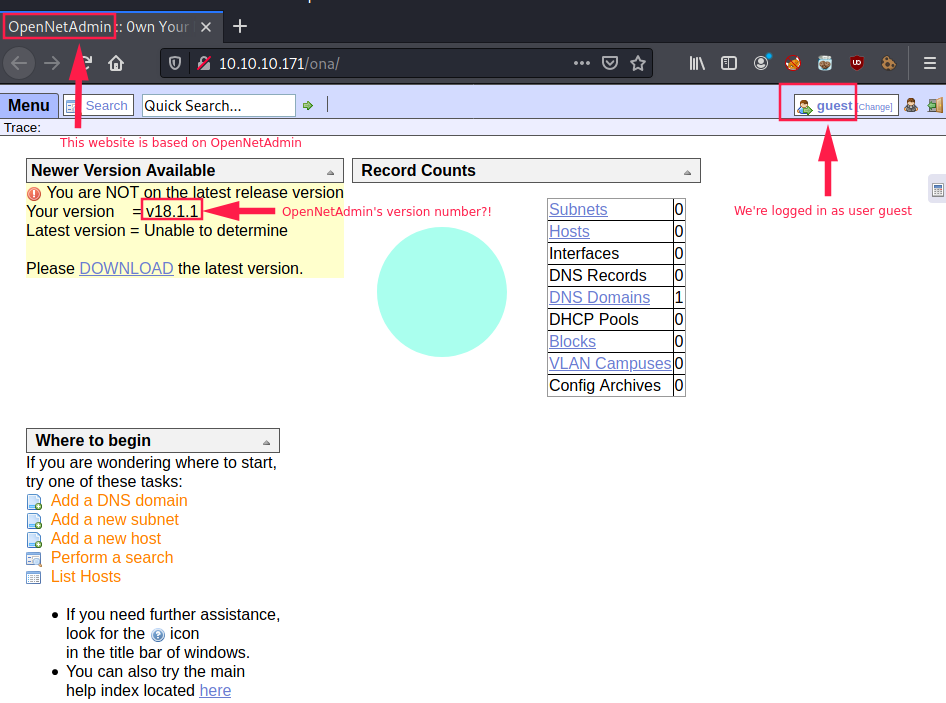The height and width of the screenshot is (703, 946).
Task: Open the ONA Menu button
Action: click(29, 106)
